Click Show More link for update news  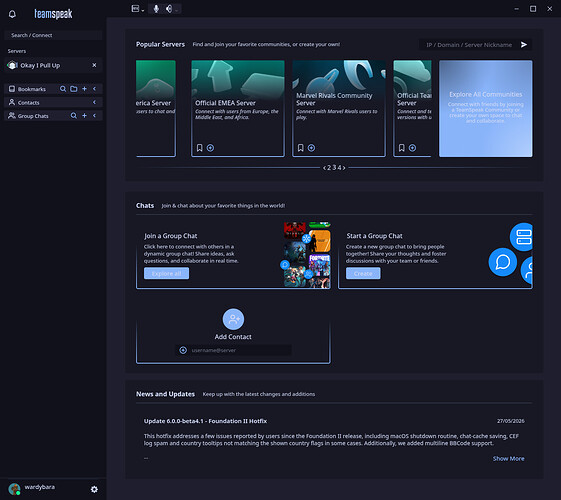click(x=508, y=459)
